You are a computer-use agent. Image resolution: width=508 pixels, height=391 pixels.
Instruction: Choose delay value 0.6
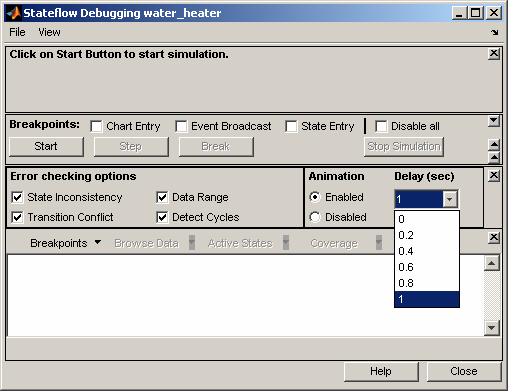427,267
